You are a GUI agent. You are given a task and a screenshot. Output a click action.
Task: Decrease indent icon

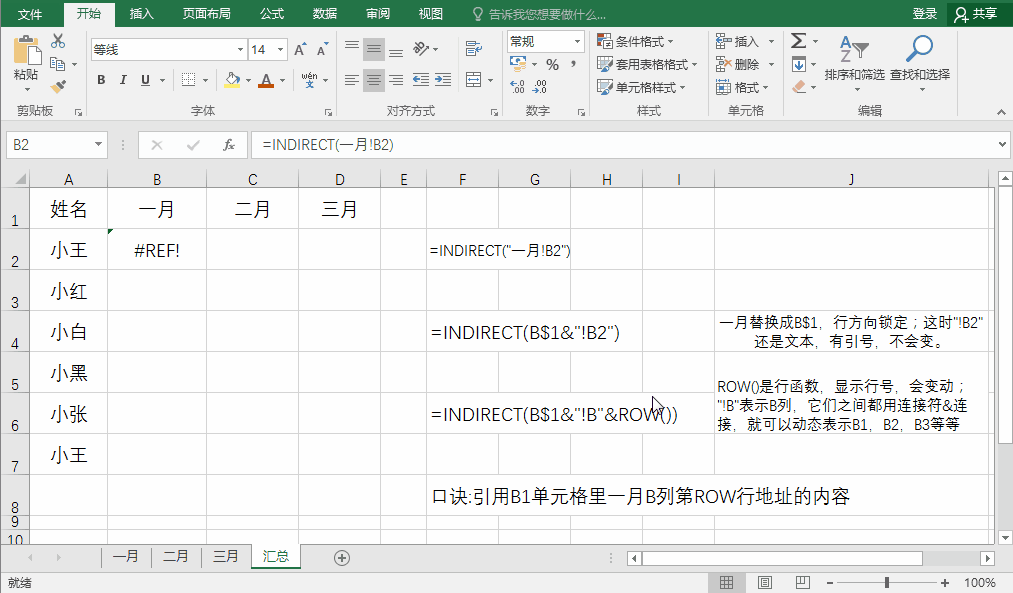click(x=421, y=80)
